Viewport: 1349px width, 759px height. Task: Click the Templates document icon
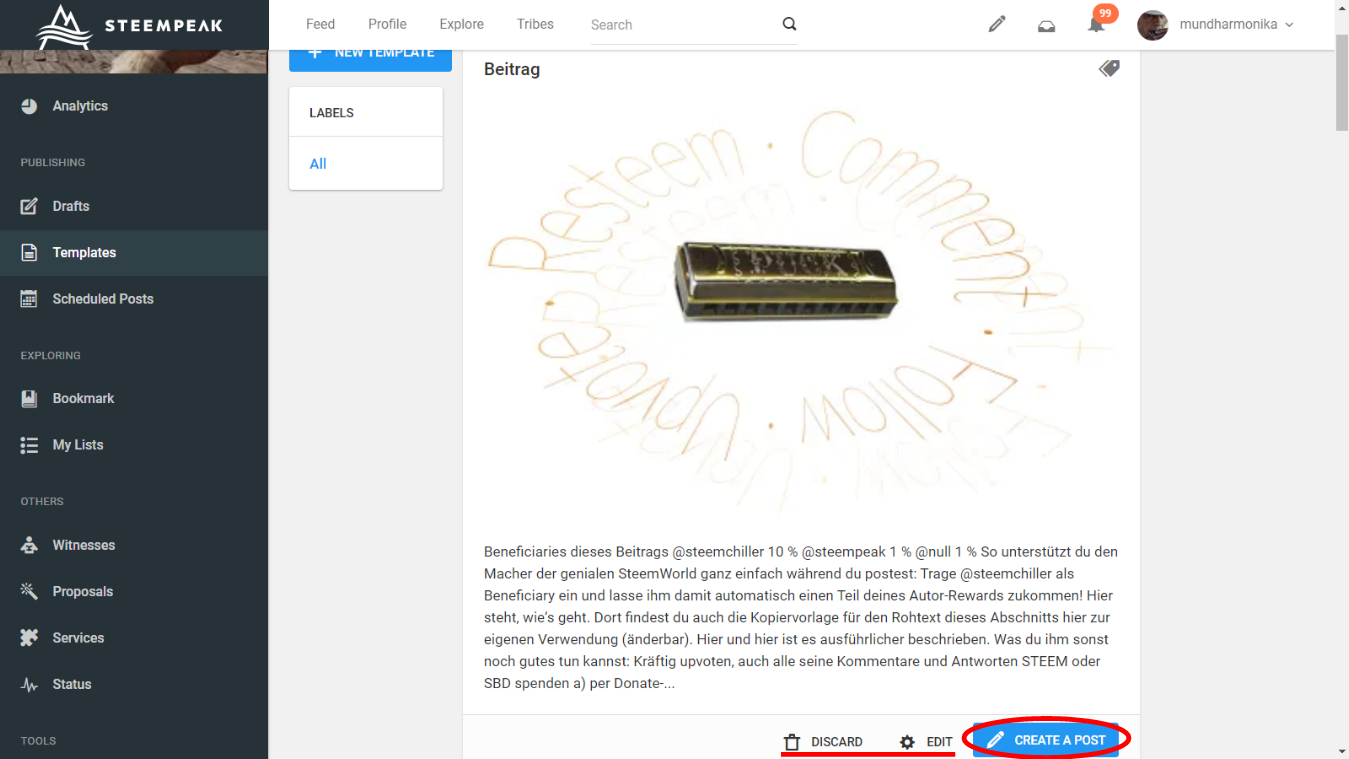click(29, 253)
